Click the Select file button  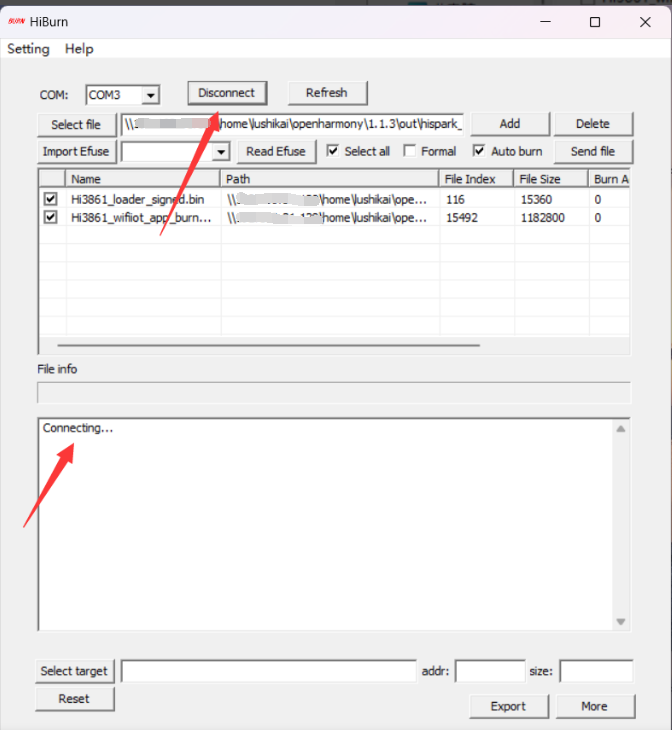76,125
